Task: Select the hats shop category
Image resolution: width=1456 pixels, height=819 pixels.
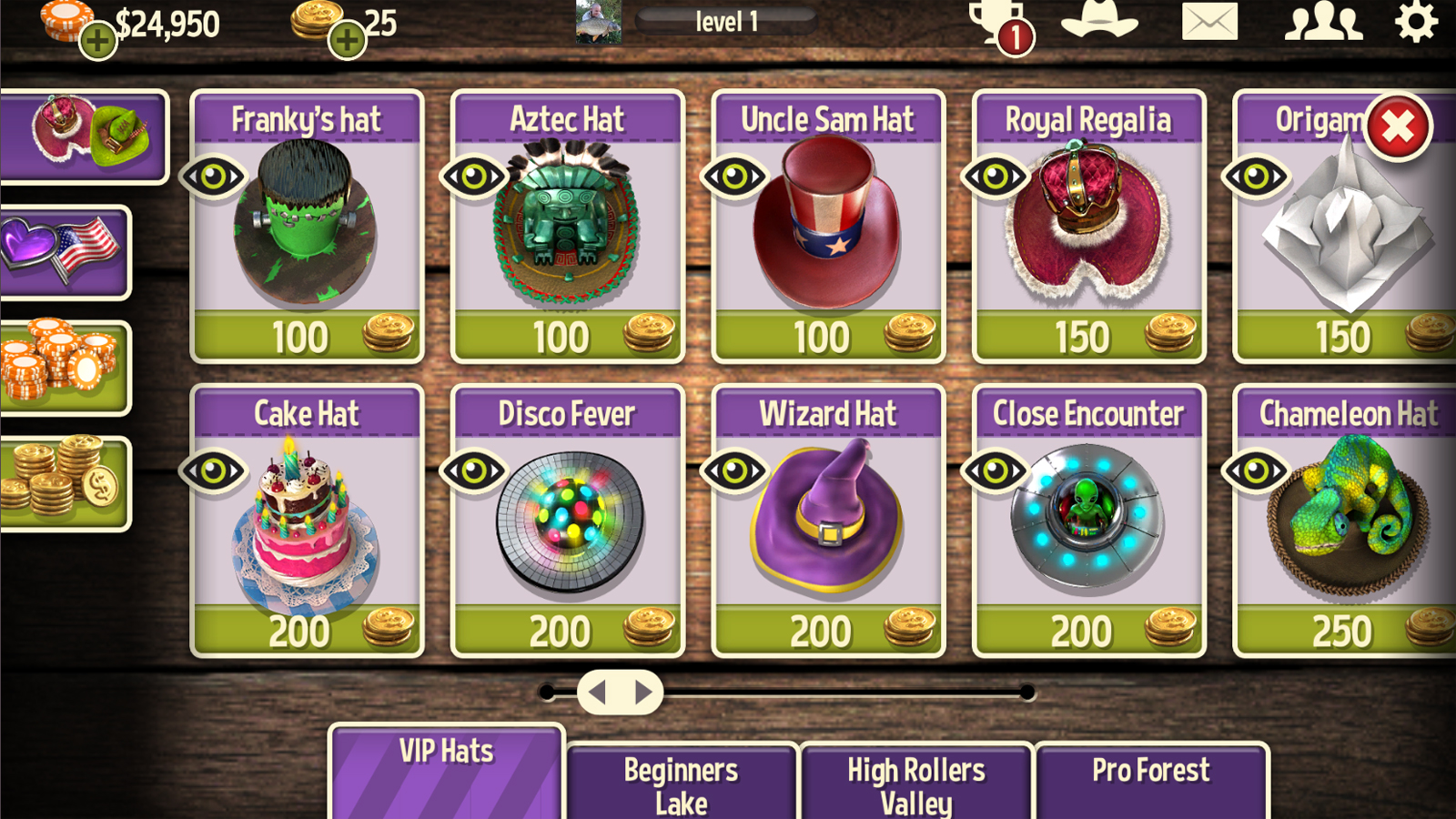Action: point(84,136)
